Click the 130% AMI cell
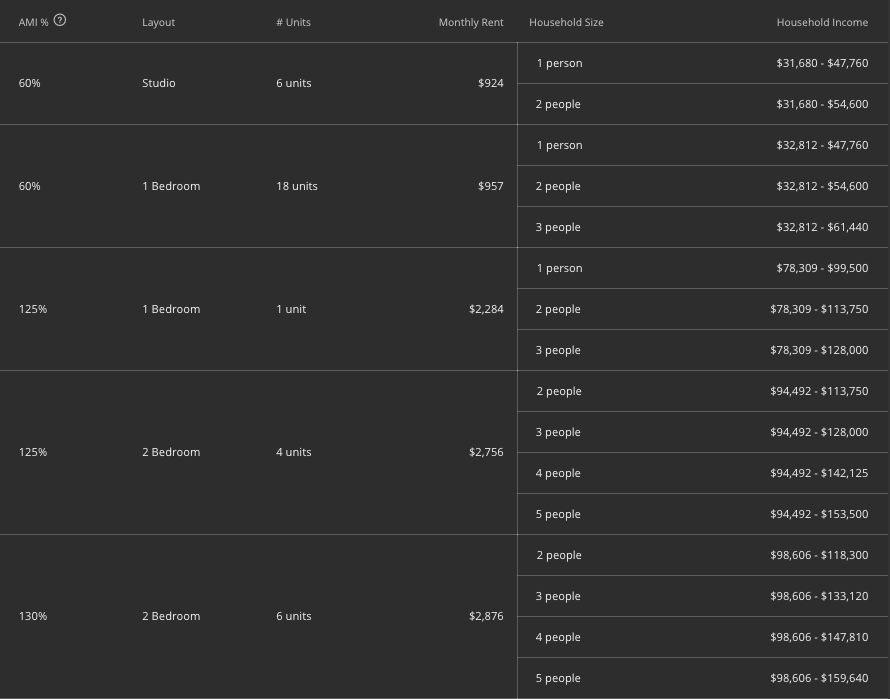 point(33,616)
